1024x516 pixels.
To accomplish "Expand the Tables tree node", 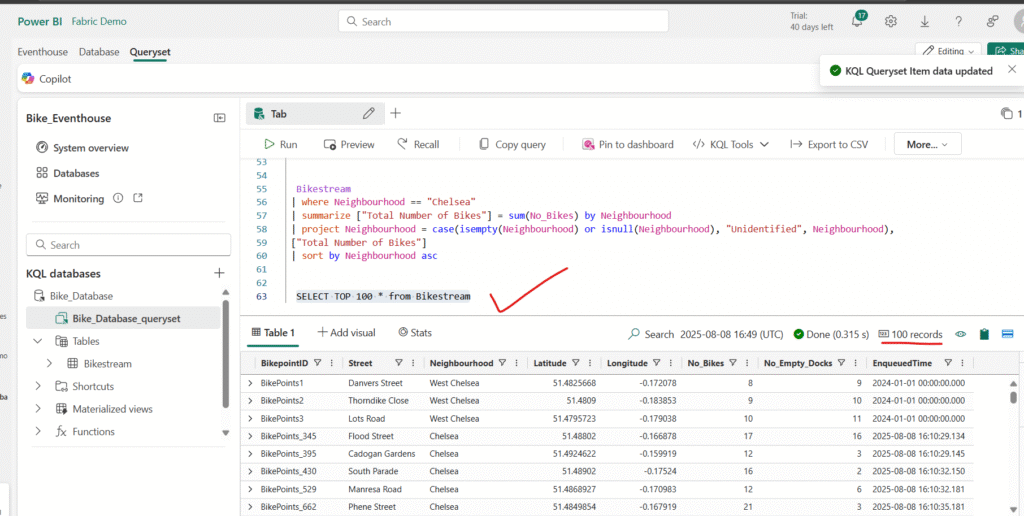I will 38,341.
